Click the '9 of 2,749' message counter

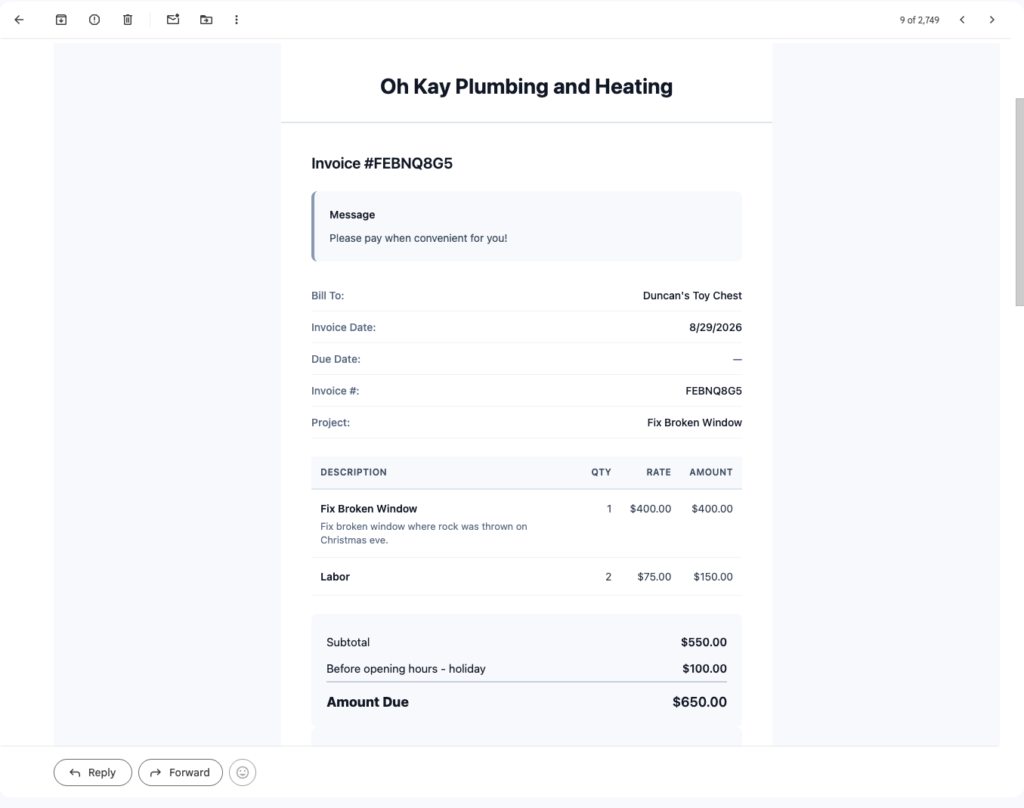(x=919, y=20)
